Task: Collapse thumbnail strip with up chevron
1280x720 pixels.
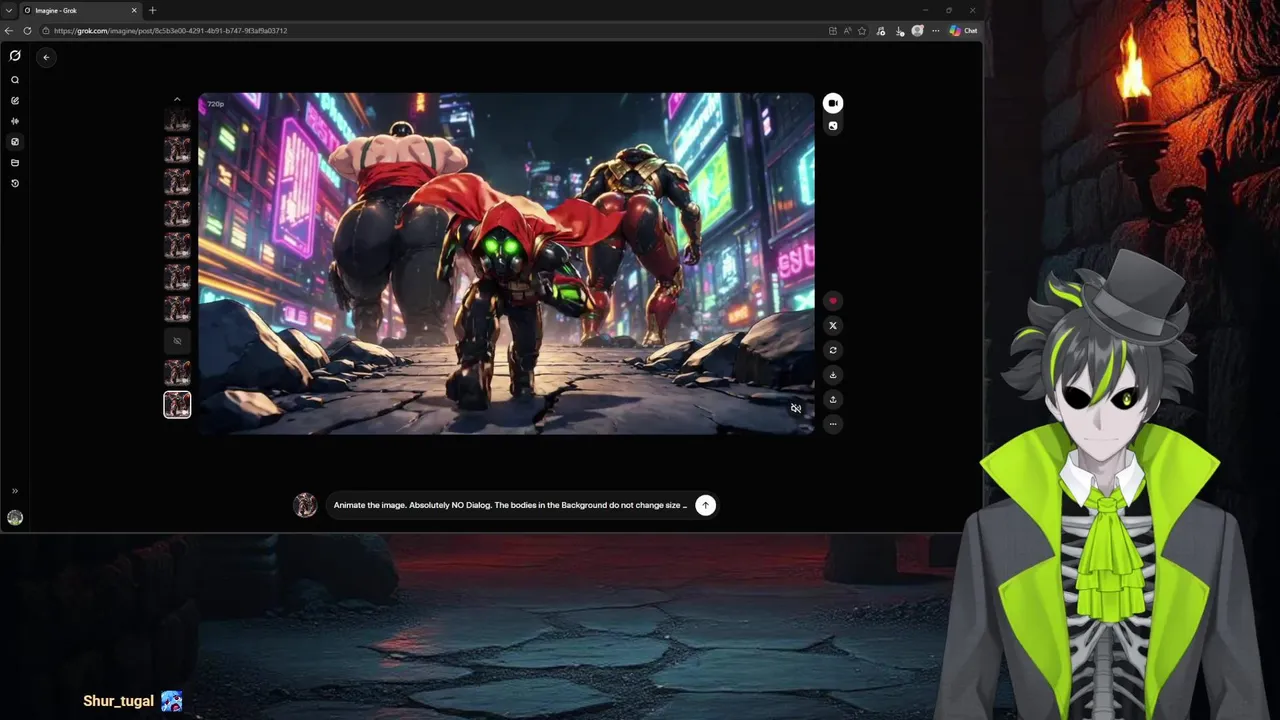Action: [177, 99]
